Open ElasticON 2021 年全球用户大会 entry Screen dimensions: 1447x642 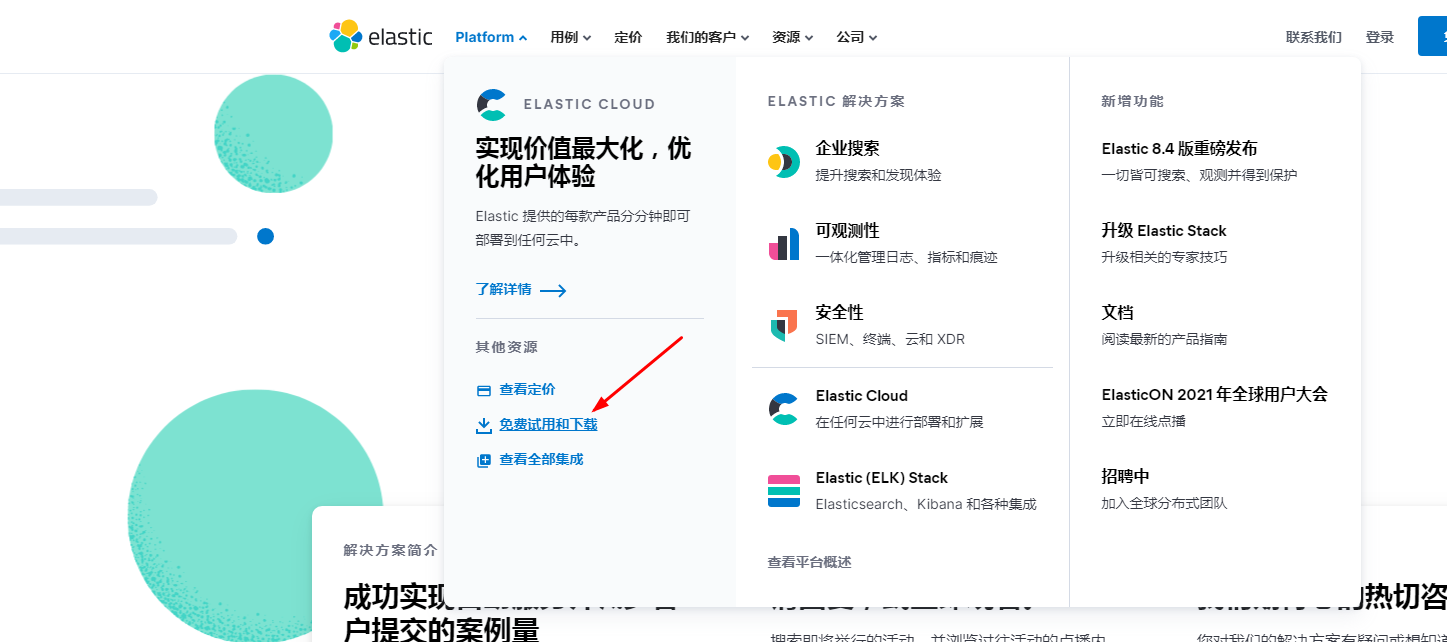point(1215,395)
